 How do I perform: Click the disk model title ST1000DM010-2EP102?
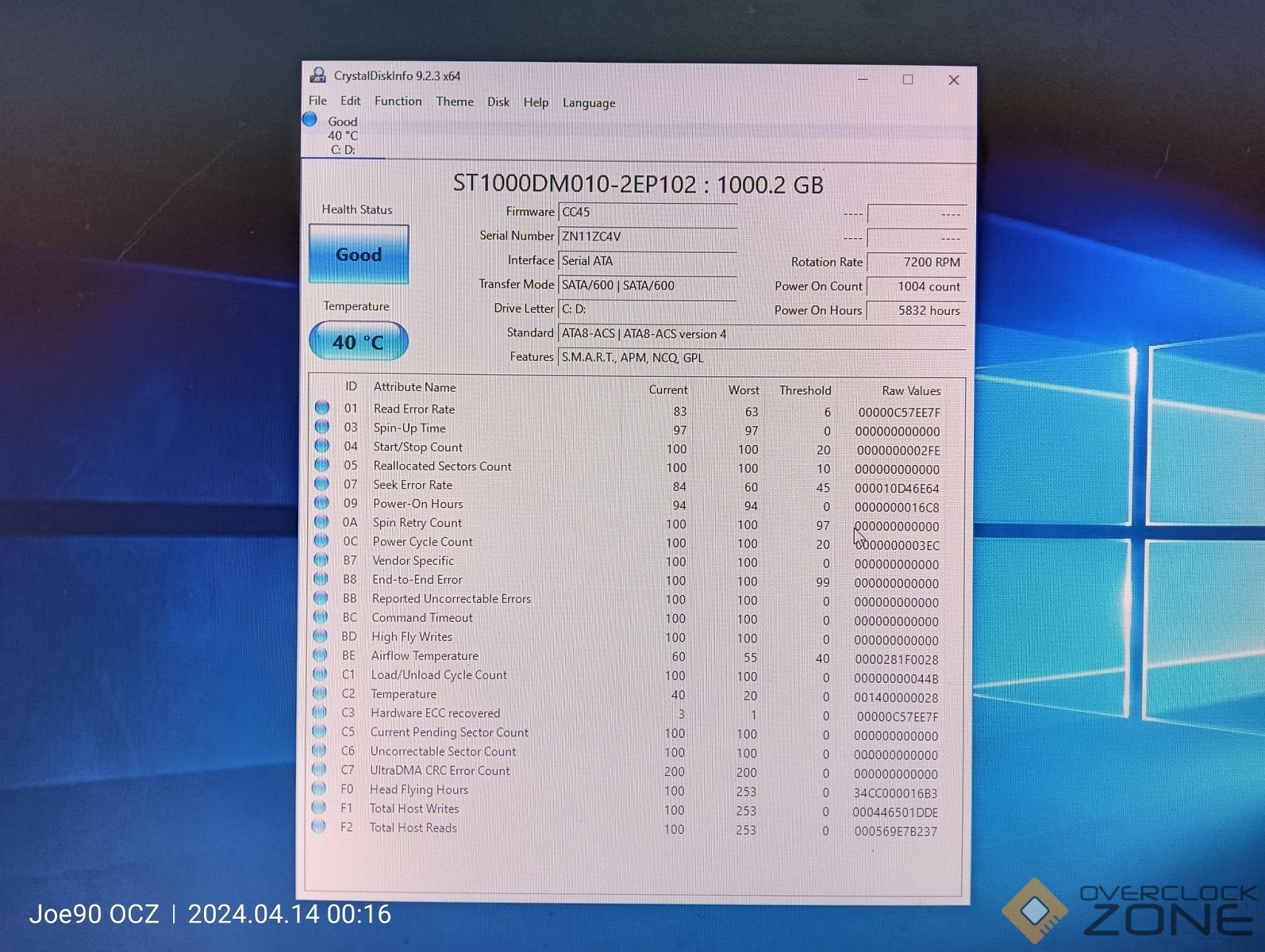(x=574, y=184)
